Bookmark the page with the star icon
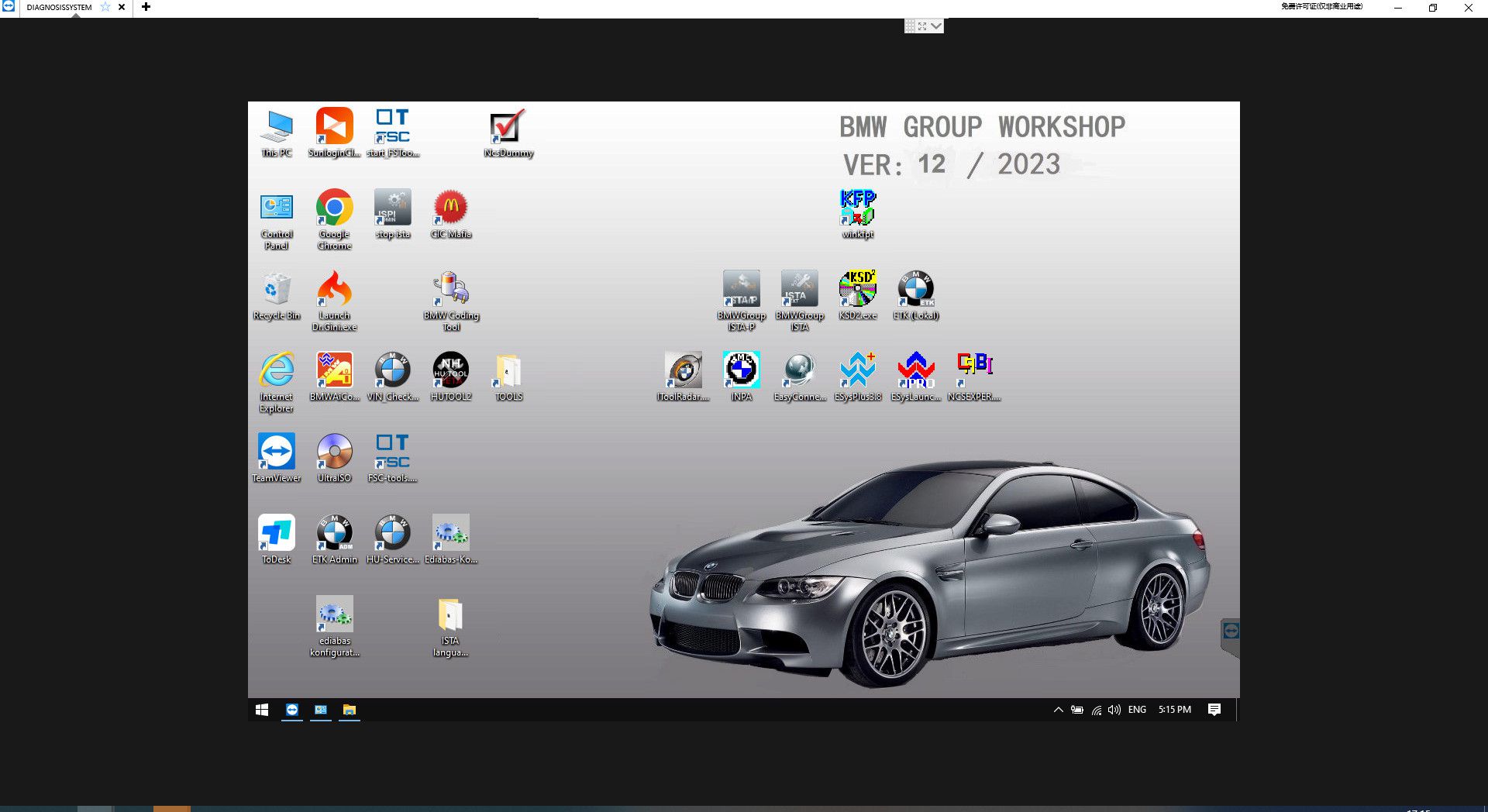1488x812 pixels. (105, 7)
